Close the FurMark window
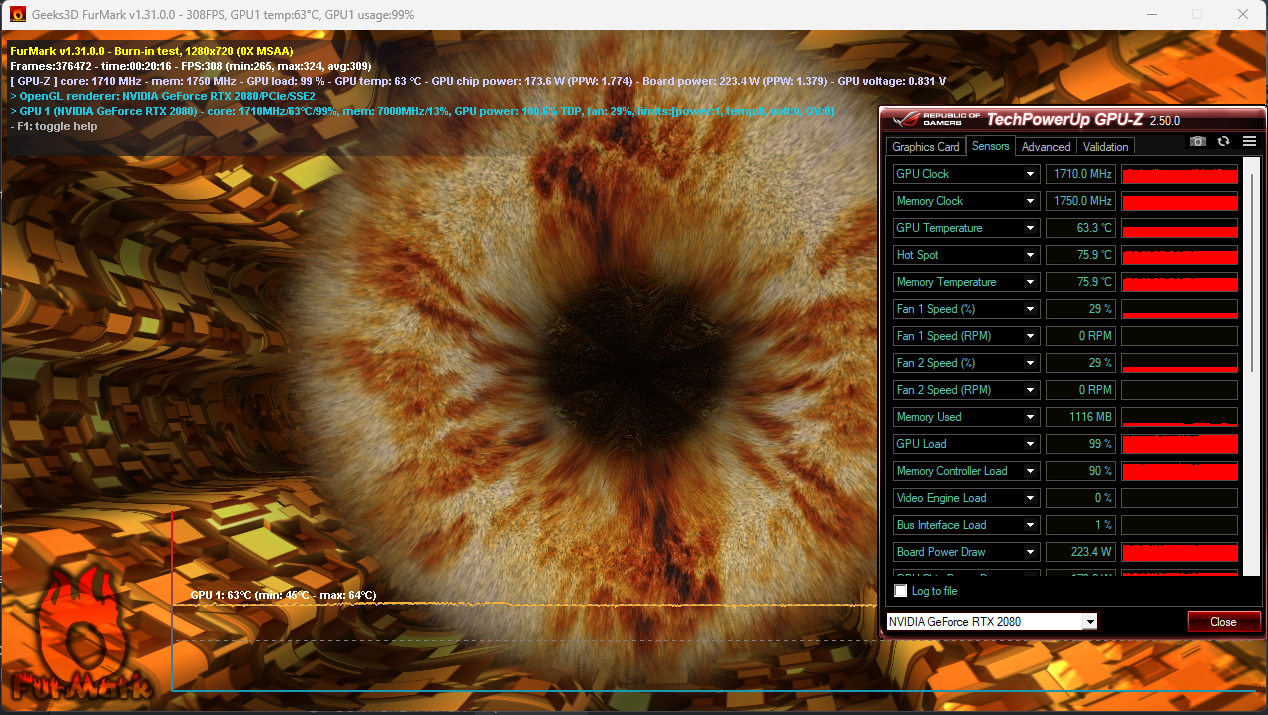Image resolution: width=1268 pixels, height=715 pixels. (1242, 15)
